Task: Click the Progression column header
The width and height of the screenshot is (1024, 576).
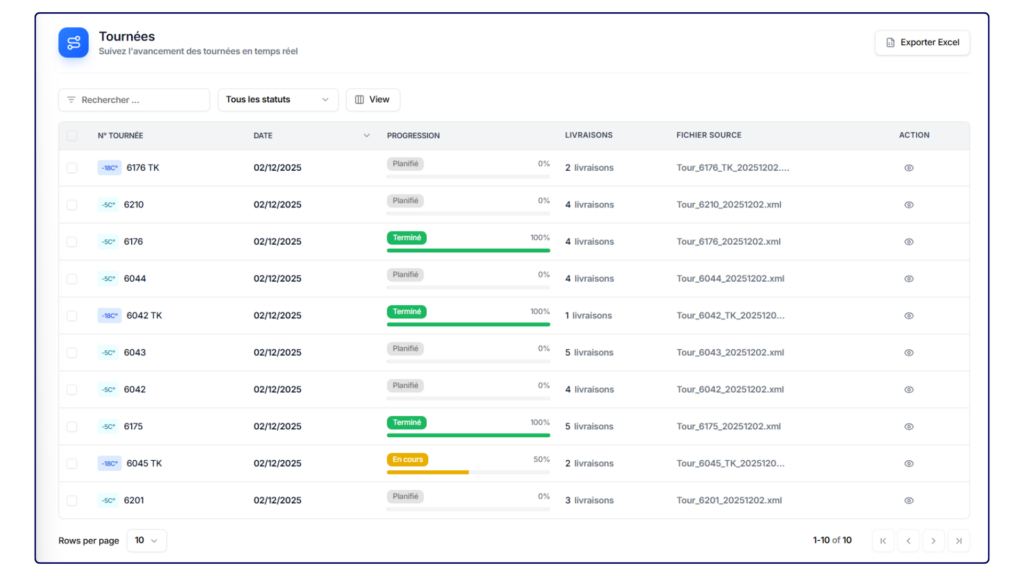Action: pyautogui.click(x=413, y=136)
